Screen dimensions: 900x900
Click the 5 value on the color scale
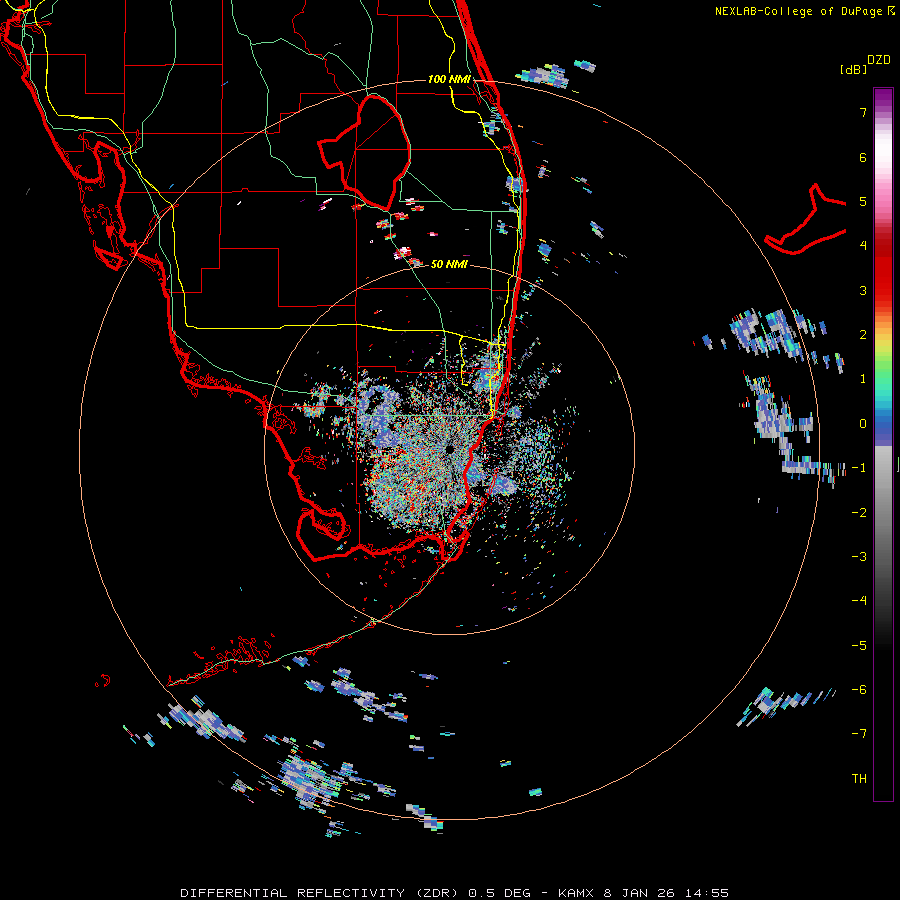coord(863,201)
